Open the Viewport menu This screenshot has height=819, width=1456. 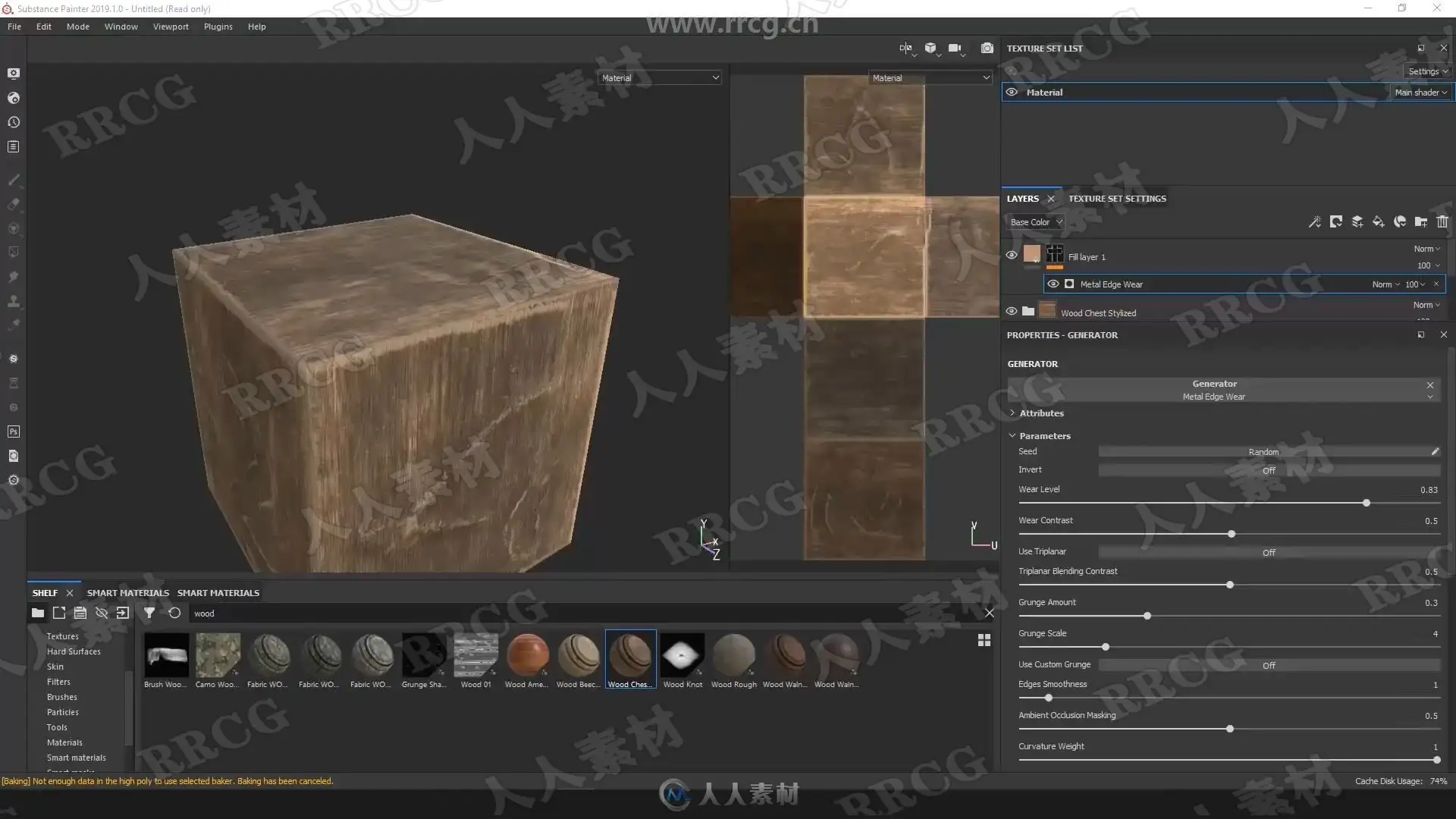point(171,27)
